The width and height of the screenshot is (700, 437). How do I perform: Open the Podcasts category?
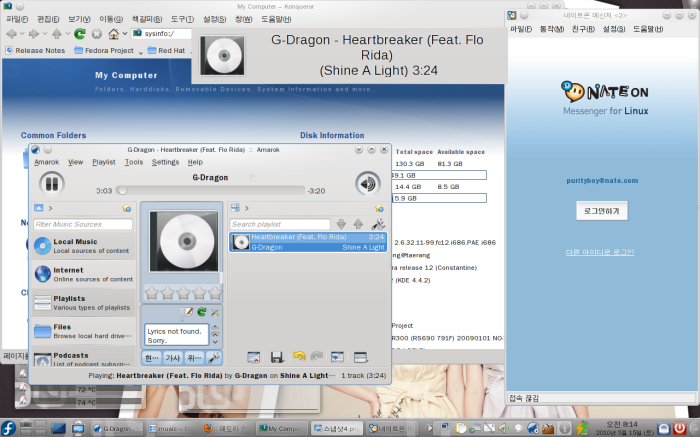(83, 357)
